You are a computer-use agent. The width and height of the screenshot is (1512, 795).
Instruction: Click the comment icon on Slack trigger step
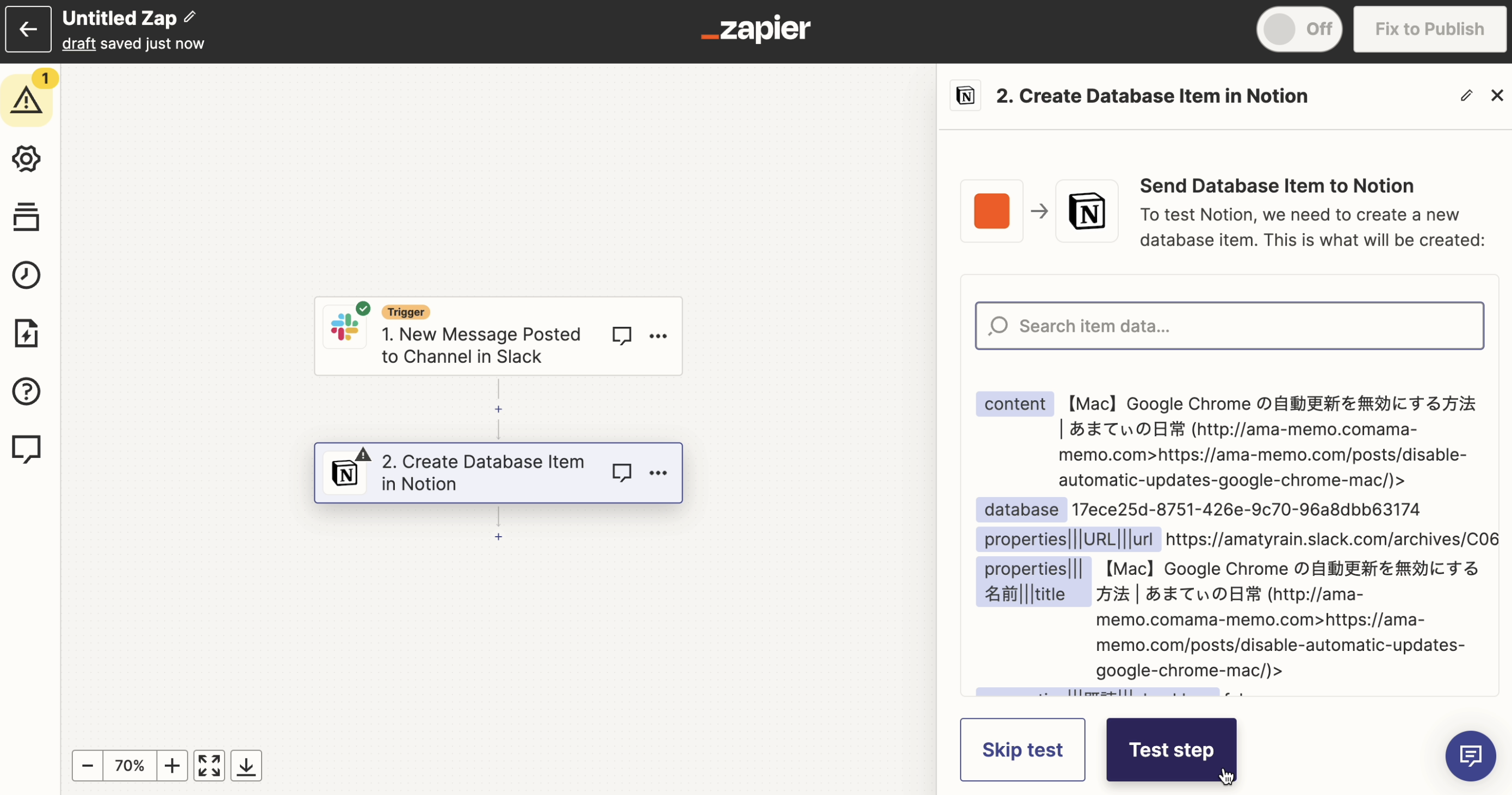tap(622, 336)
